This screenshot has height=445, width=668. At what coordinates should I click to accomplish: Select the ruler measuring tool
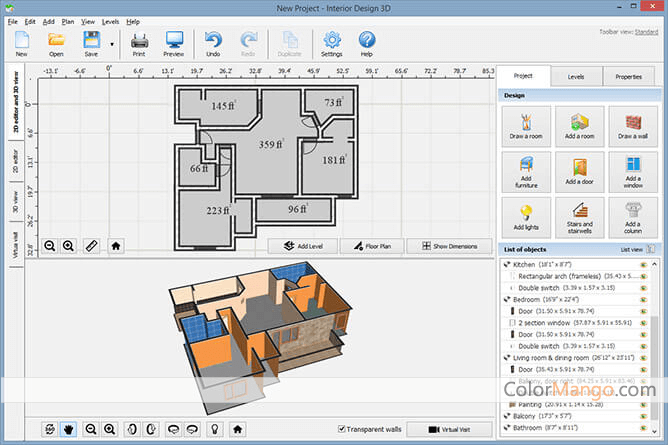[x=92, y=246]
